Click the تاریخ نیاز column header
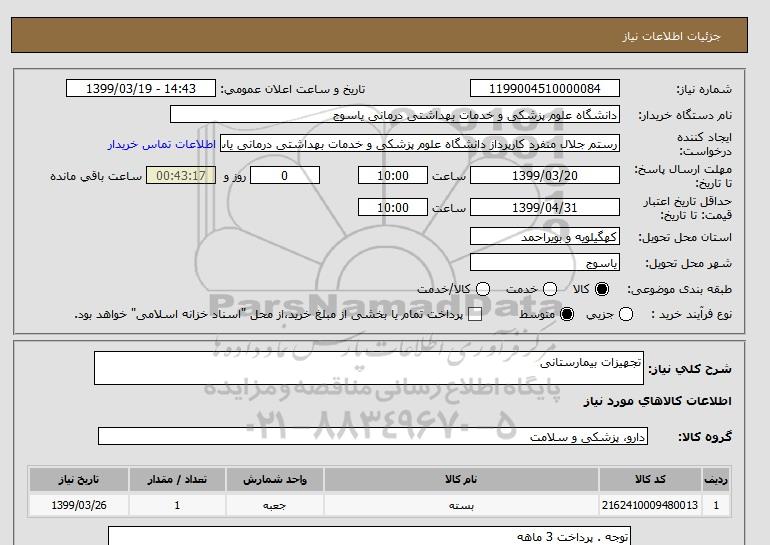 tap(79, 479)
